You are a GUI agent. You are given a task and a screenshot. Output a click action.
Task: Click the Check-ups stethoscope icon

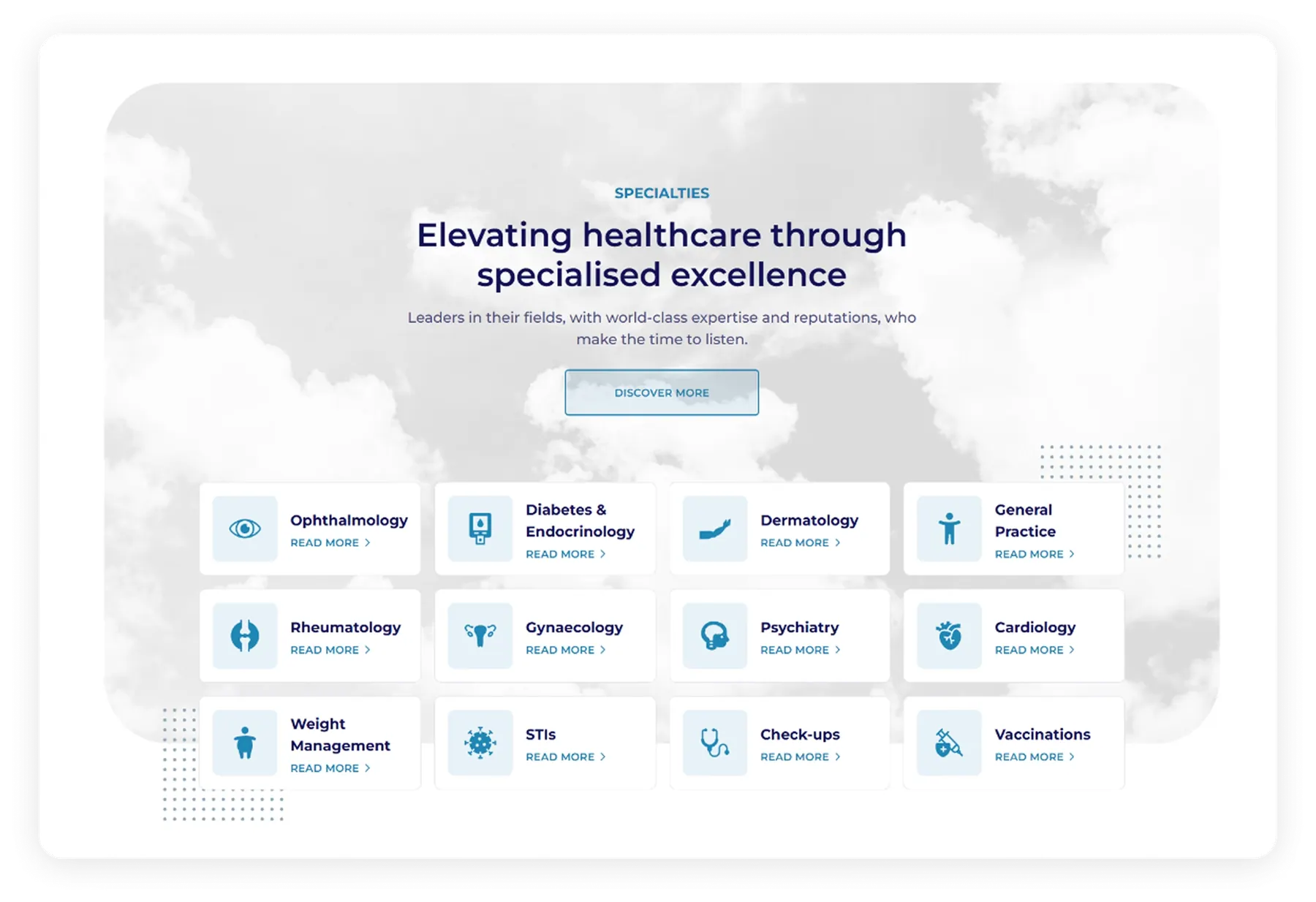714,743
